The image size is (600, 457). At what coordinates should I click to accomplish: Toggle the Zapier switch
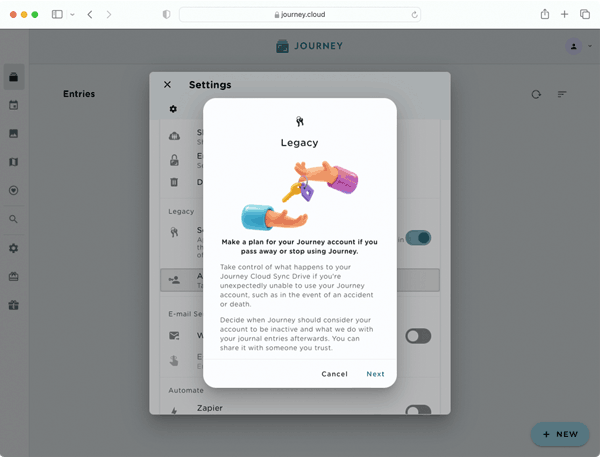(418, 410)
